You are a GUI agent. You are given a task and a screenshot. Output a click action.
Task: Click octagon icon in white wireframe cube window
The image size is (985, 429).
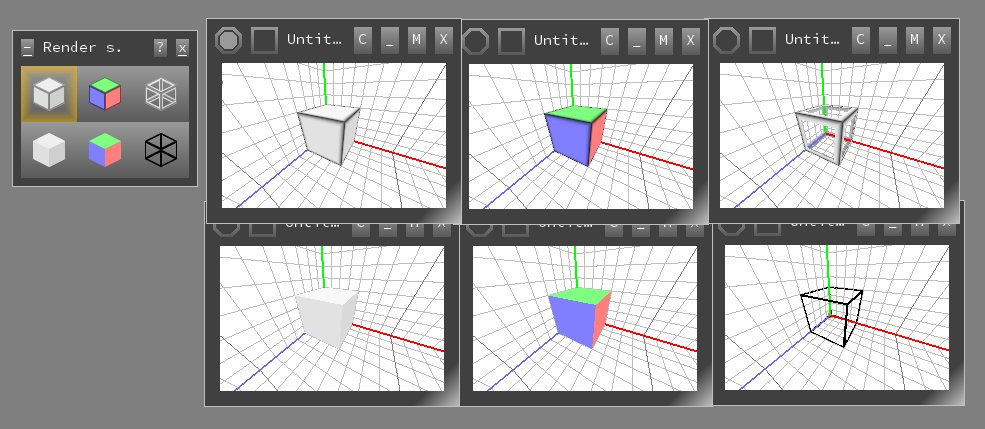[727, 40]
